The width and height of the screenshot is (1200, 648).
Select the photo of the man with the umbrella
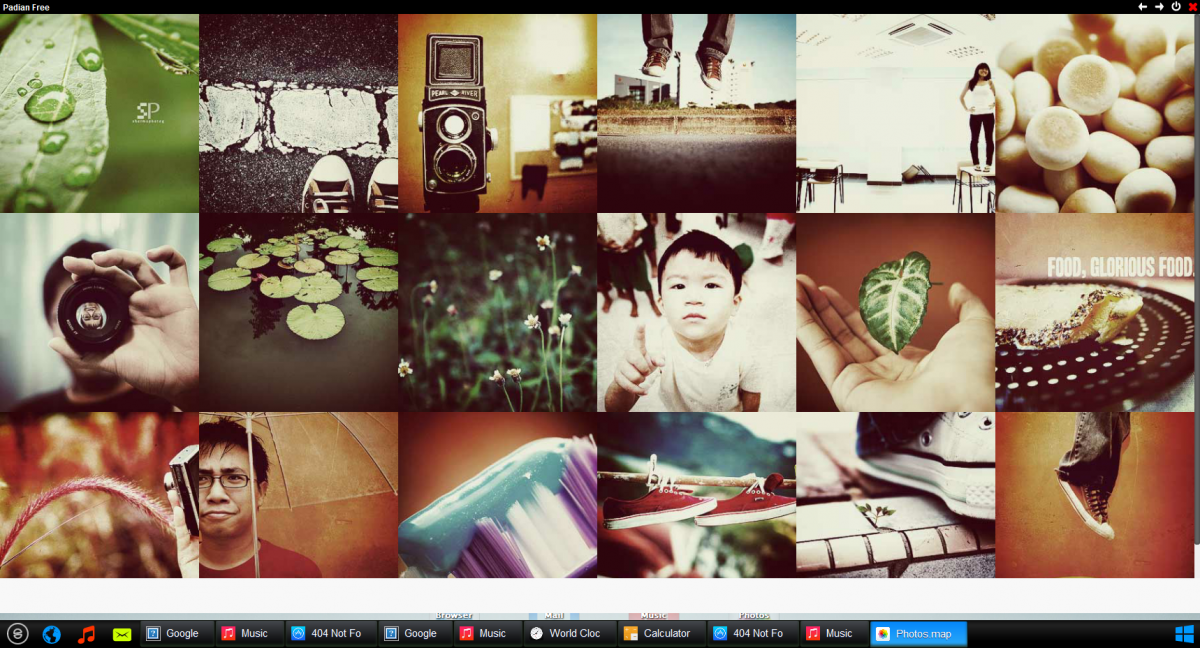298,495
